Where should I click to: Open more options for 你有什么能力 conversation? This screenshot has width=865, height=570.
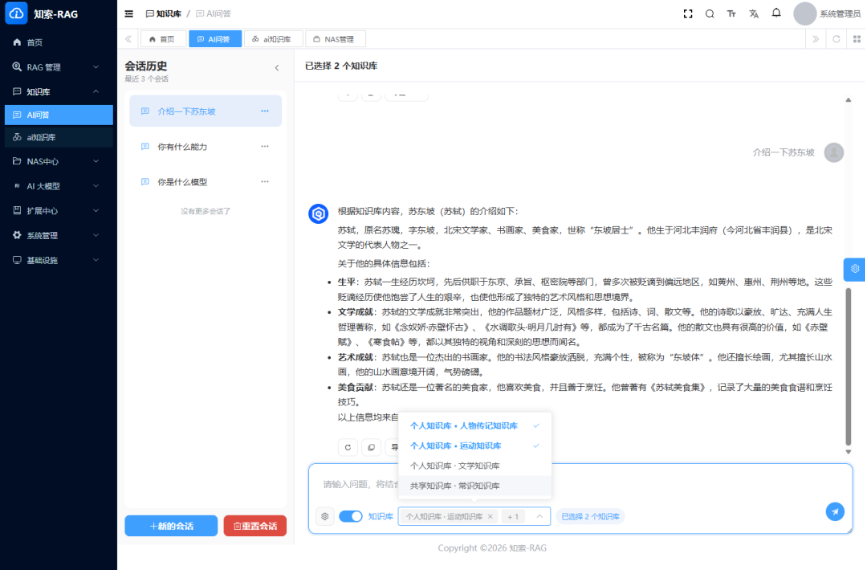coord(265,146)
